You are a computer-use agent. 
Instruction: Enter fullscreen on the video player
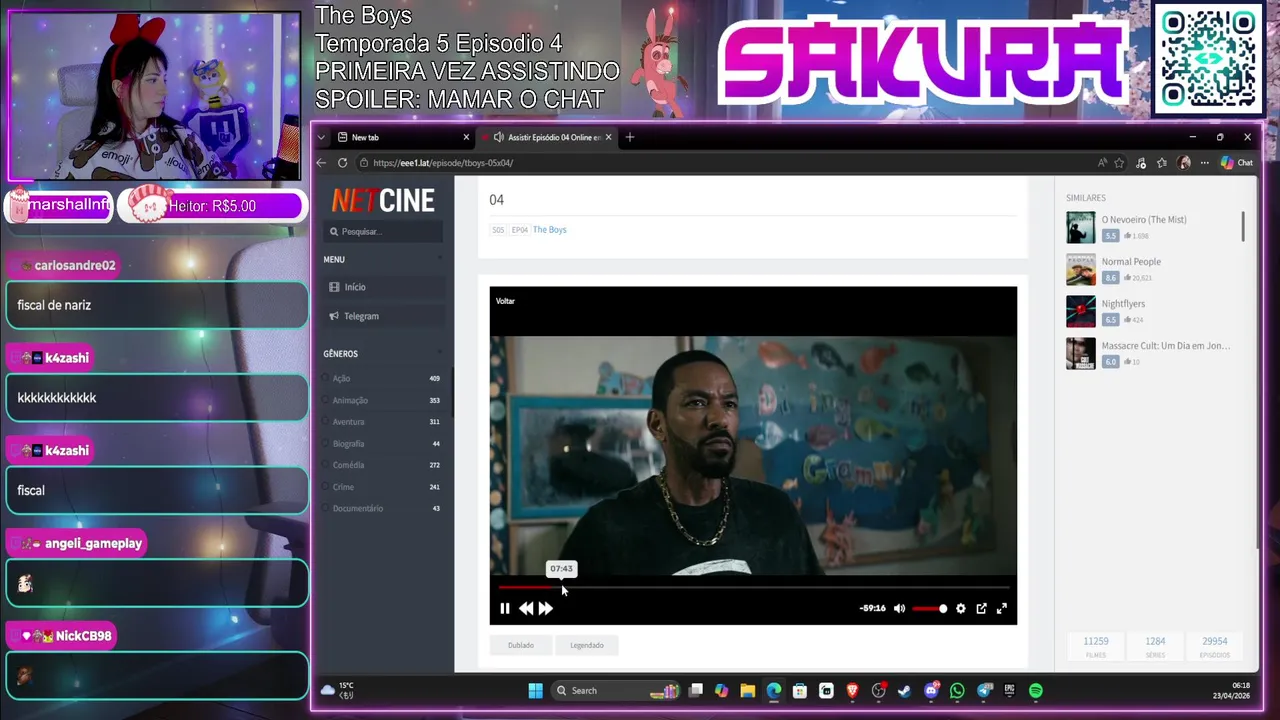(x=1001, y=608)
